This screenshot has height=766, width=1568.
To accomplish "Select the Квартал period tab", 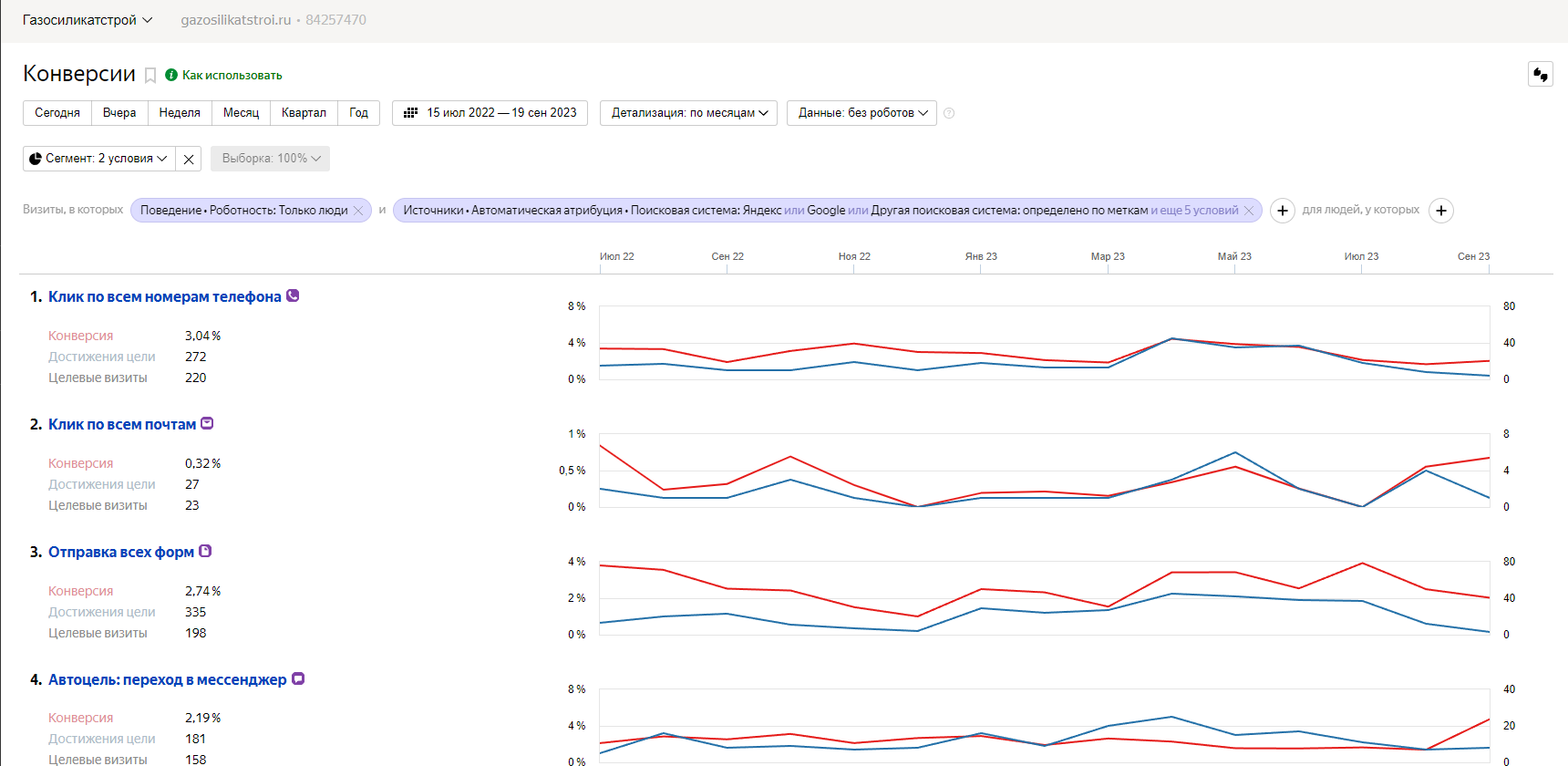I will click(x=304, y=113).
